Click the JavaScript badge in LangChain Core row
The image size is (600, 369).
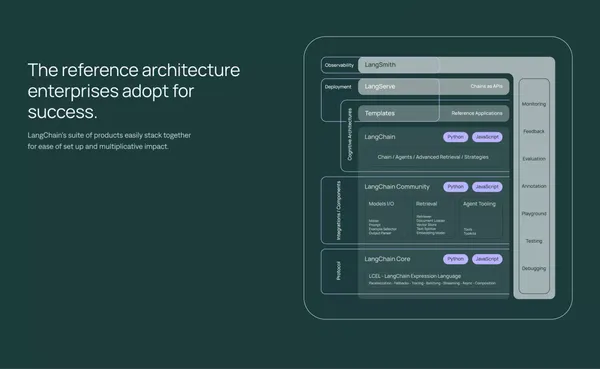487,259
